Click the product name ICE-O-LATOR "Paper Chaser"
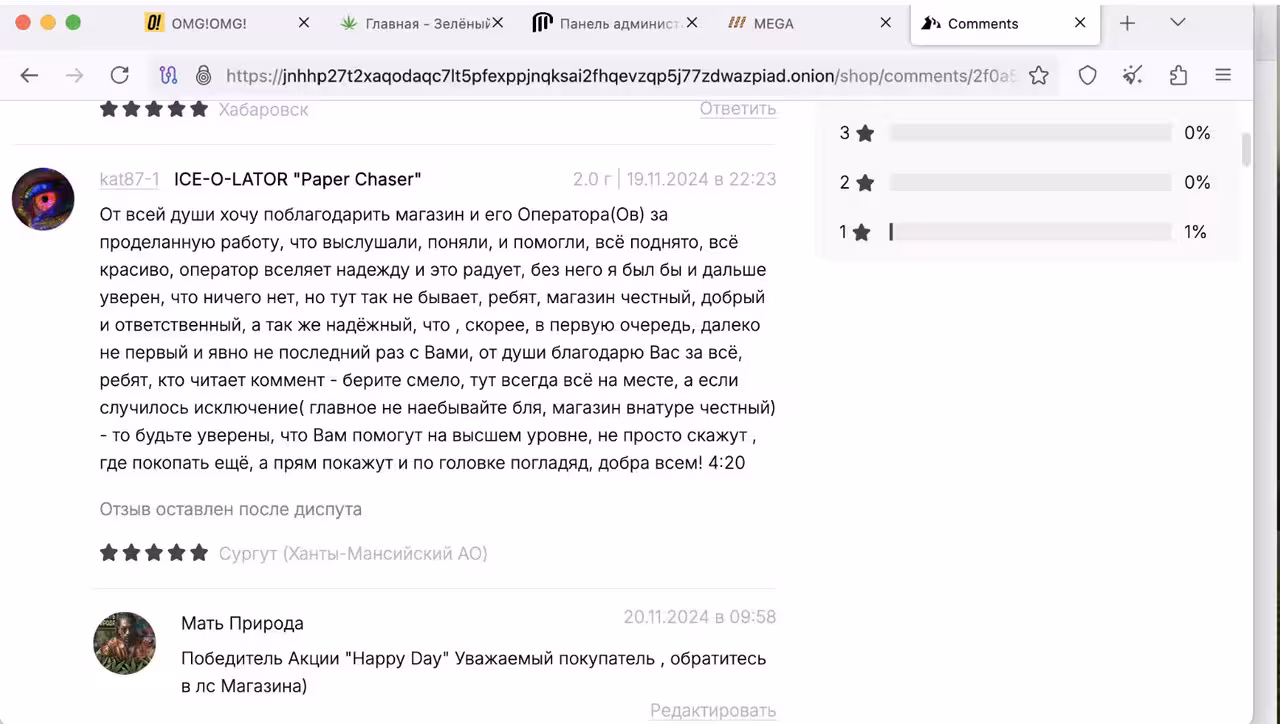 (298, 179)
